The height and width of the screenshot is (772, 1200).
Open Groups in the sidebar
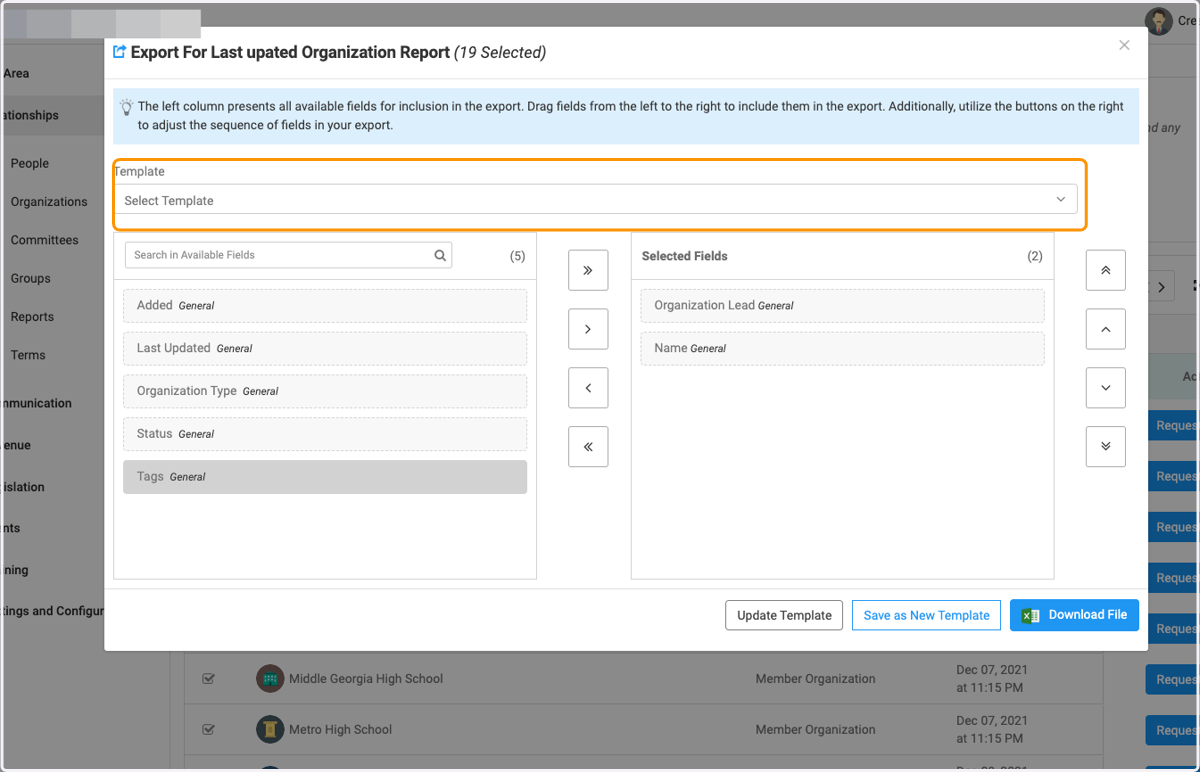30,278
